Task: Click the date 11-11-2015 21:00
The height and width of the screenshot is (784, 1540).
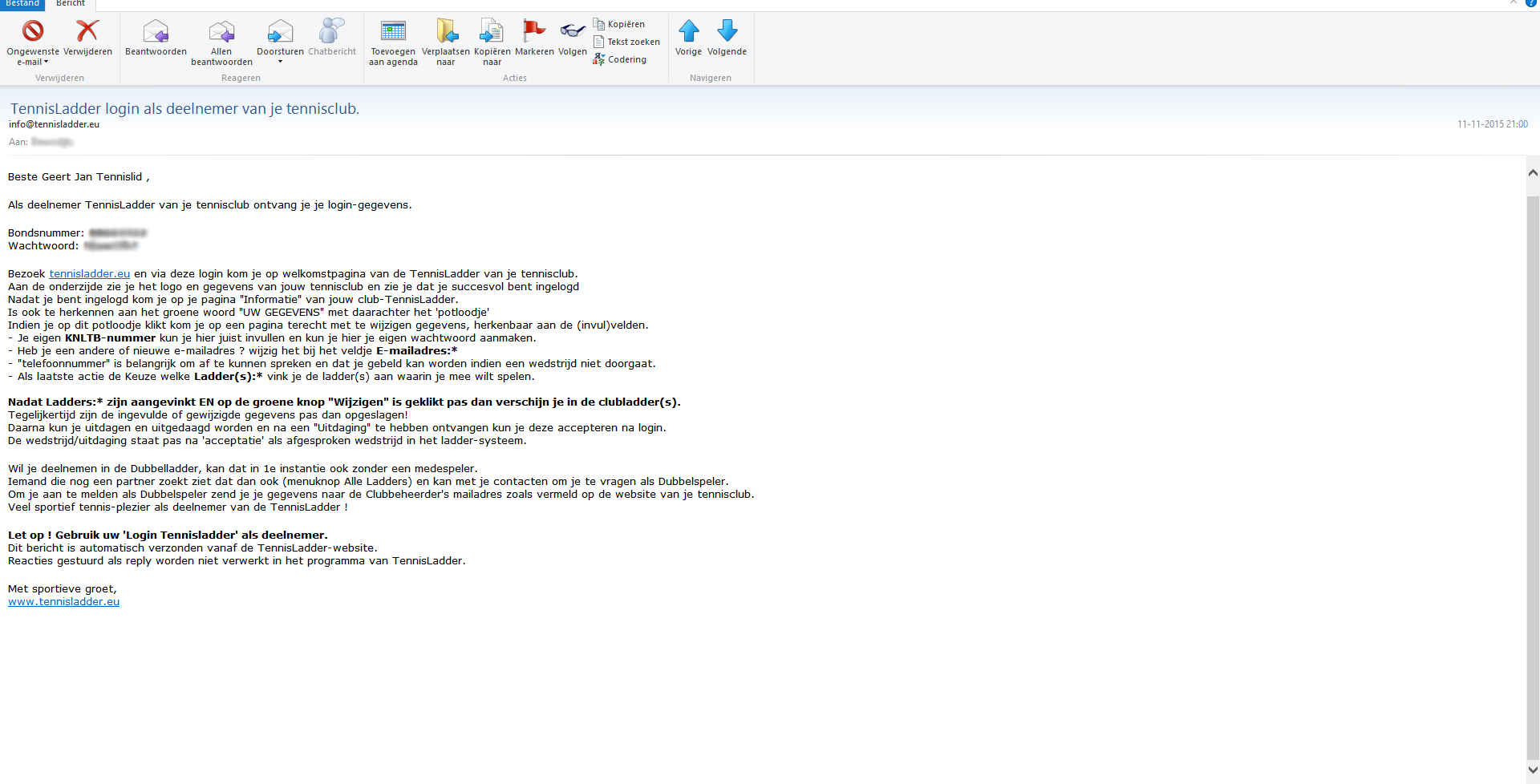Action: (x=1492, y=124)
